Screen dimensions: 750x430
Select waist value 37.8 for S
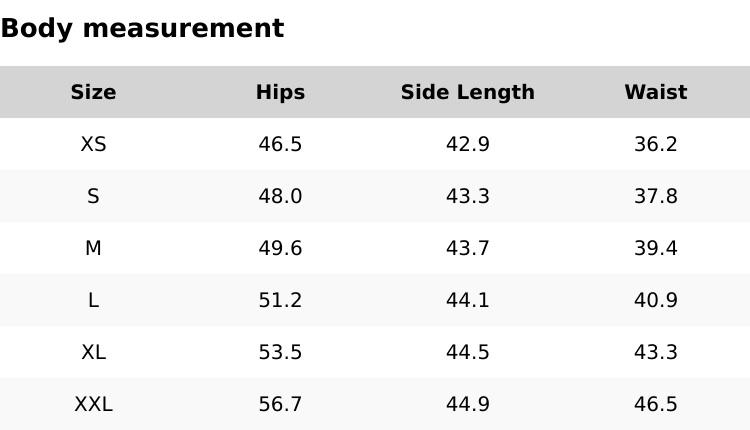[x=656, y=196]
